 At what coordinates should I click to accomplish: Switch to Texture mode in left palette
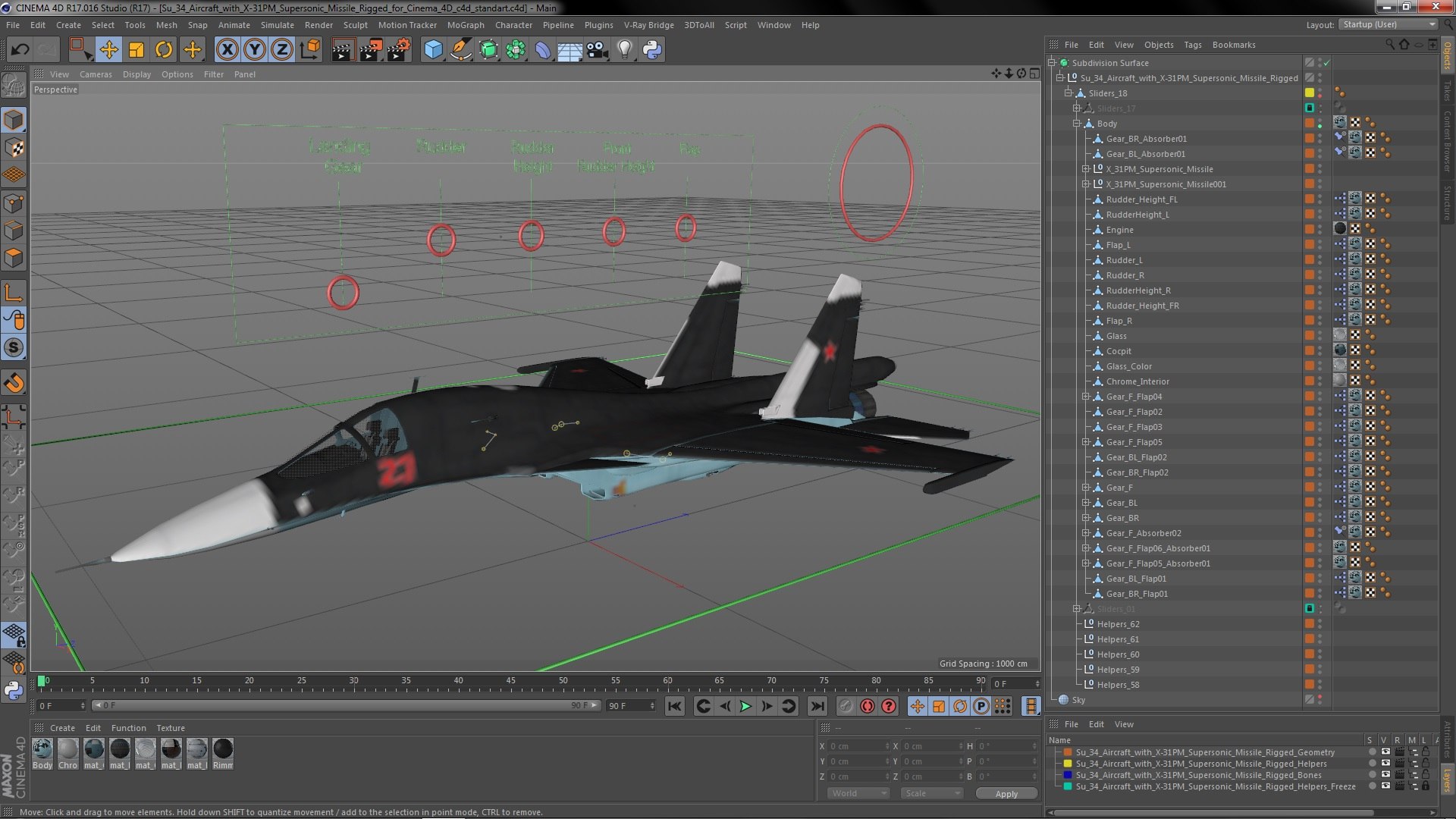pos(14,148)
